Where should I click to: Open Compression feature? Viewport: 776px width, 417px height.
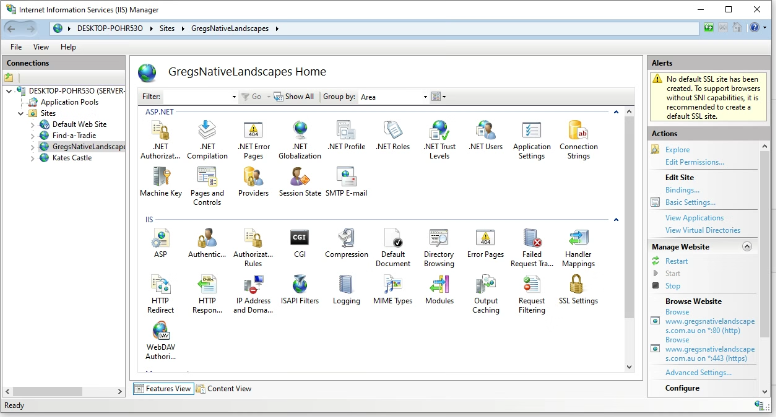[346, 243]
